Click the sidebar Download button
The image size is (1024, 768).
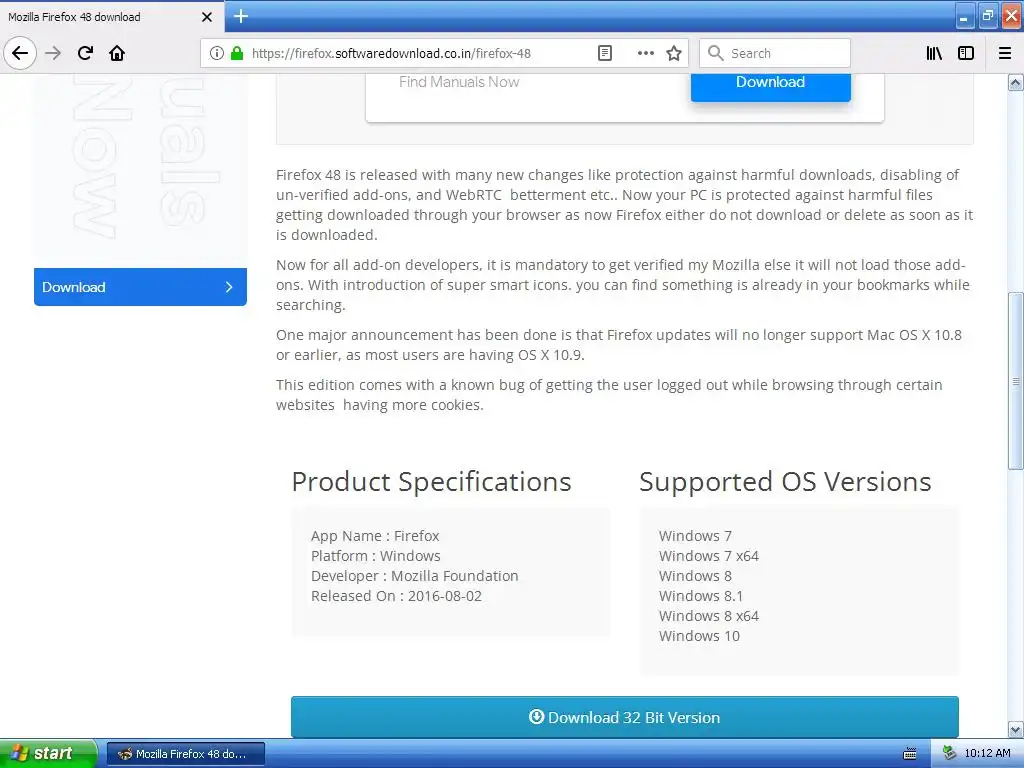pyautogui.click(x=140, y=287)
